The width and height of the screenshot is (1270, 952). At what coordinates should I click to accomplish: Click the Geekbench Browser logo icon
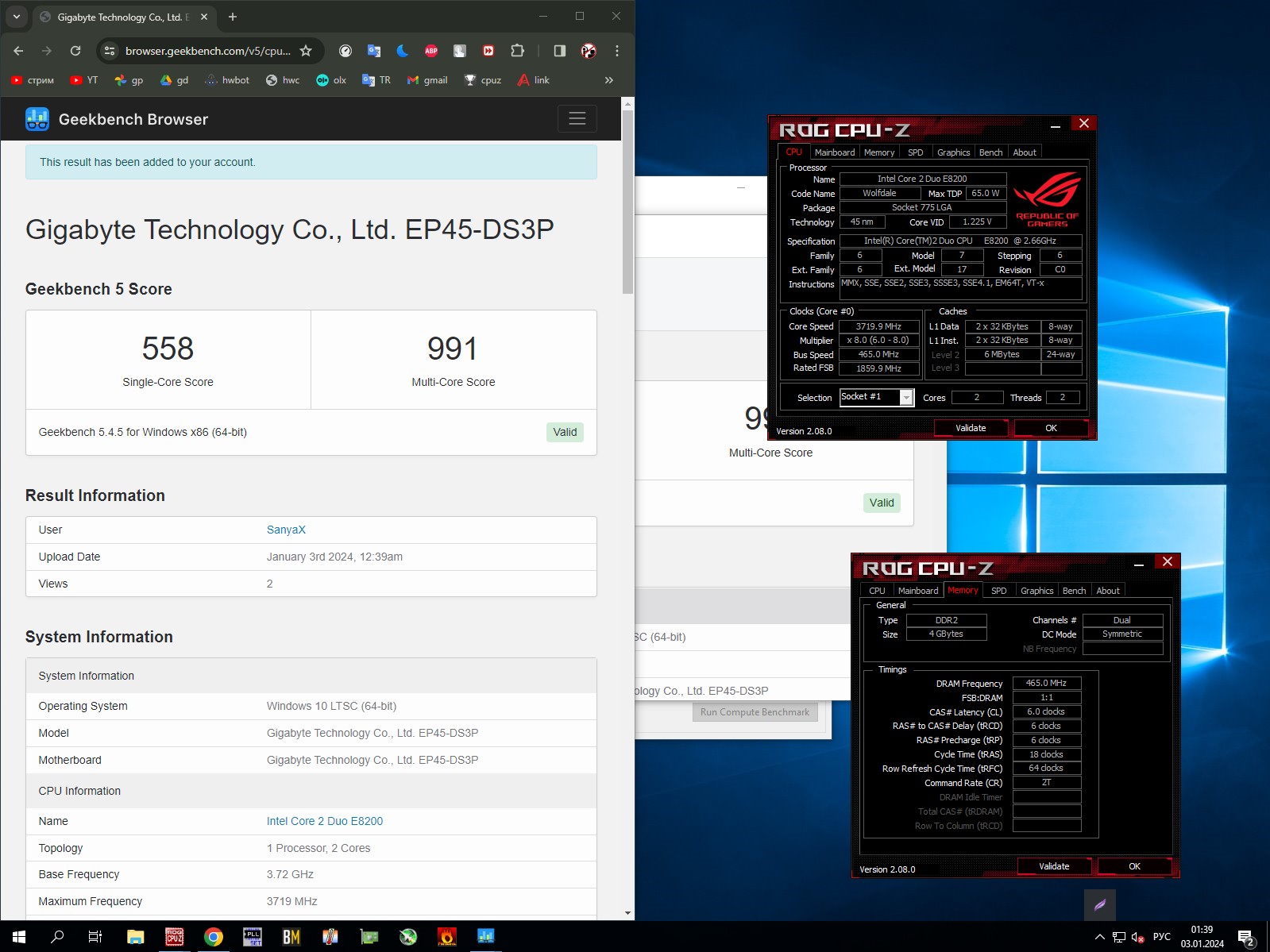(37, 119)
